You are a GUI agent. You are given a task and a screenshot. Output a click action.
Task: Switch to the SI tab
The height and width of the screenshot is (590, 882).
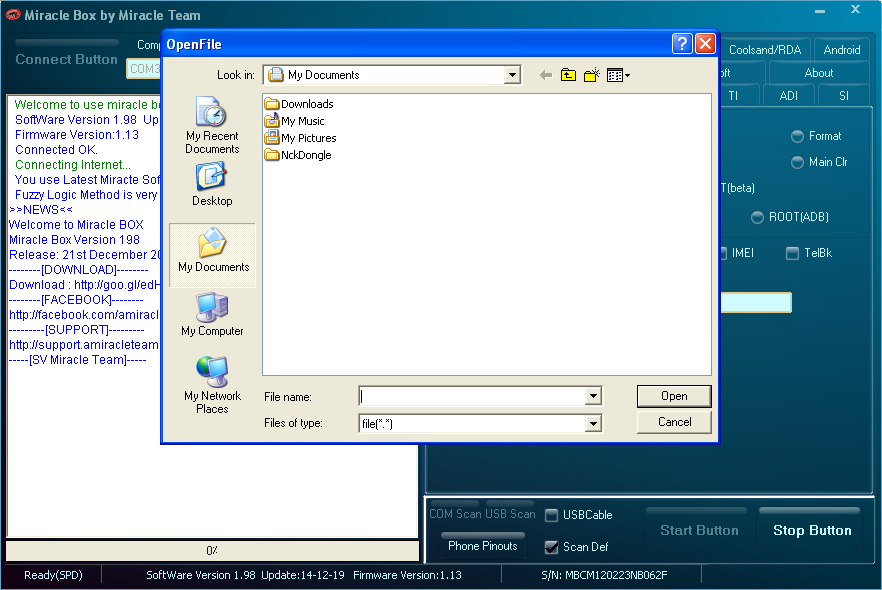(844, 96)
